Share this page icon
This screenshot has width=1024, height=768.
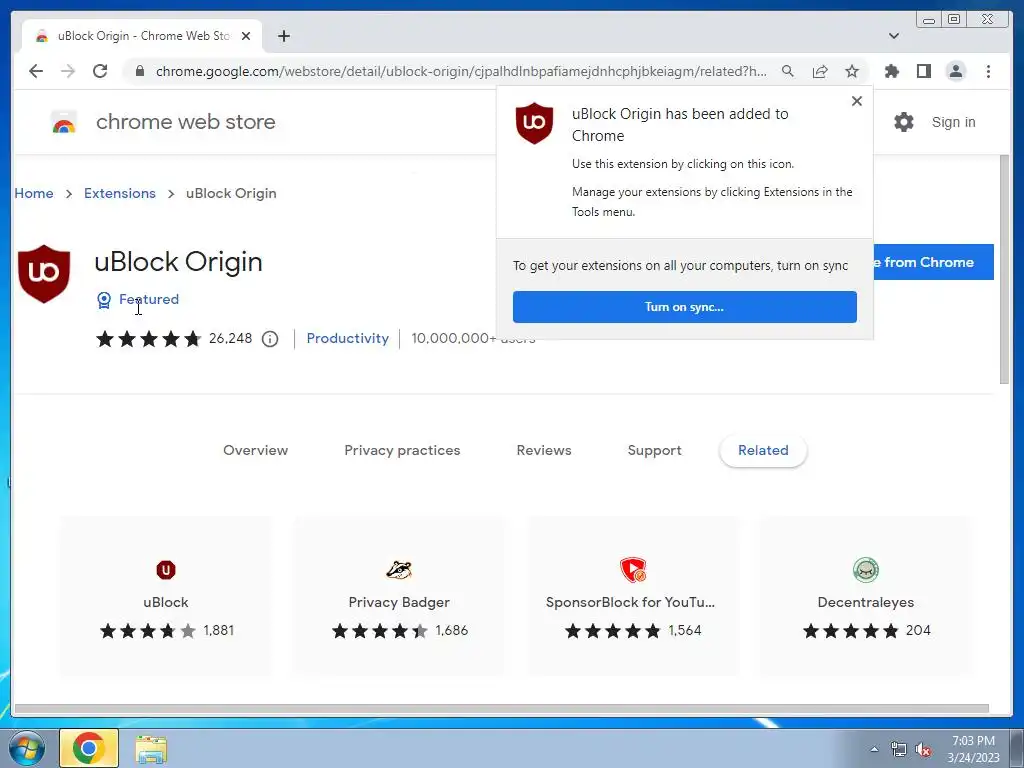tap(820, 71)
